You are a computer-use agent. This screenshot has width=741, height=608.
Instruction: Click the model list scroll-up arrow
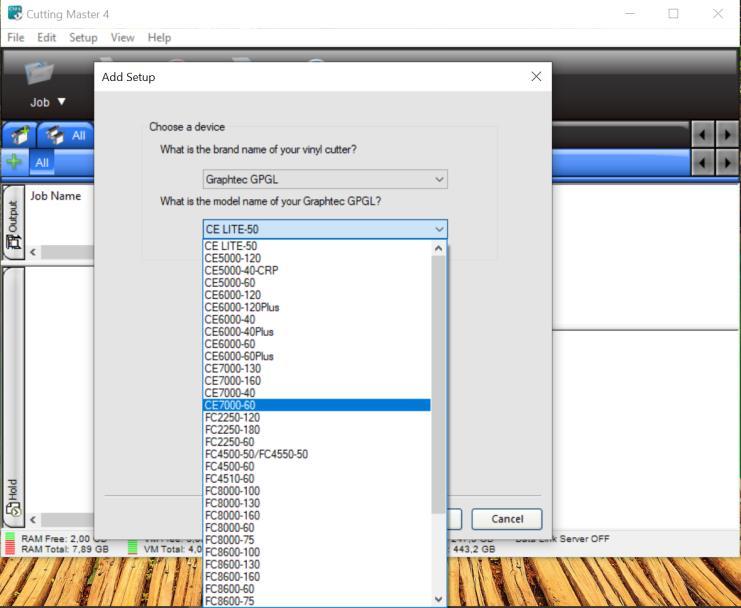pyautogui.click(x=439, y=248)
